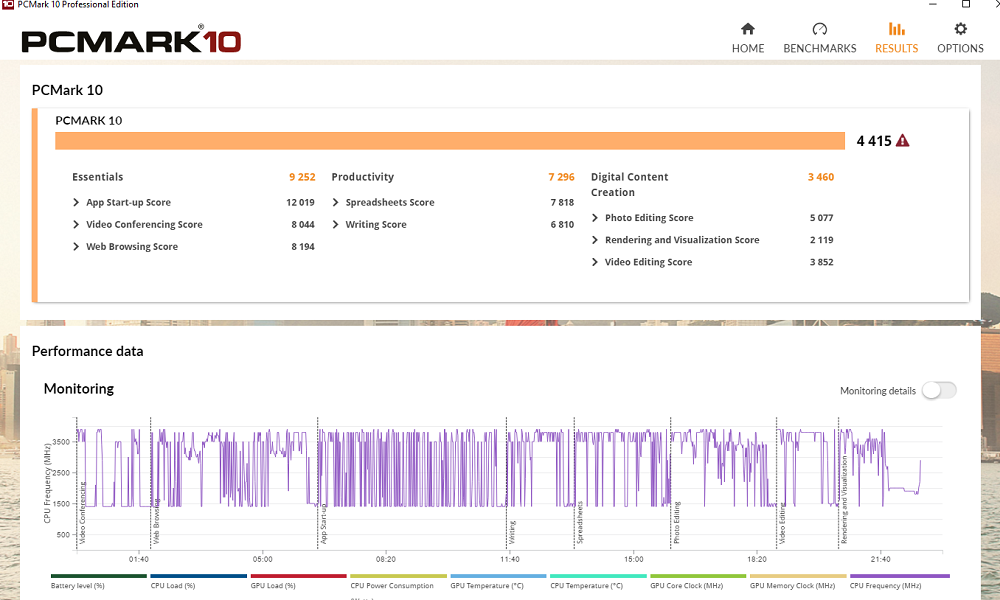Click the GPU Temperature legend color bar
The image size is (1000, 600).
(x=498, y=576)
